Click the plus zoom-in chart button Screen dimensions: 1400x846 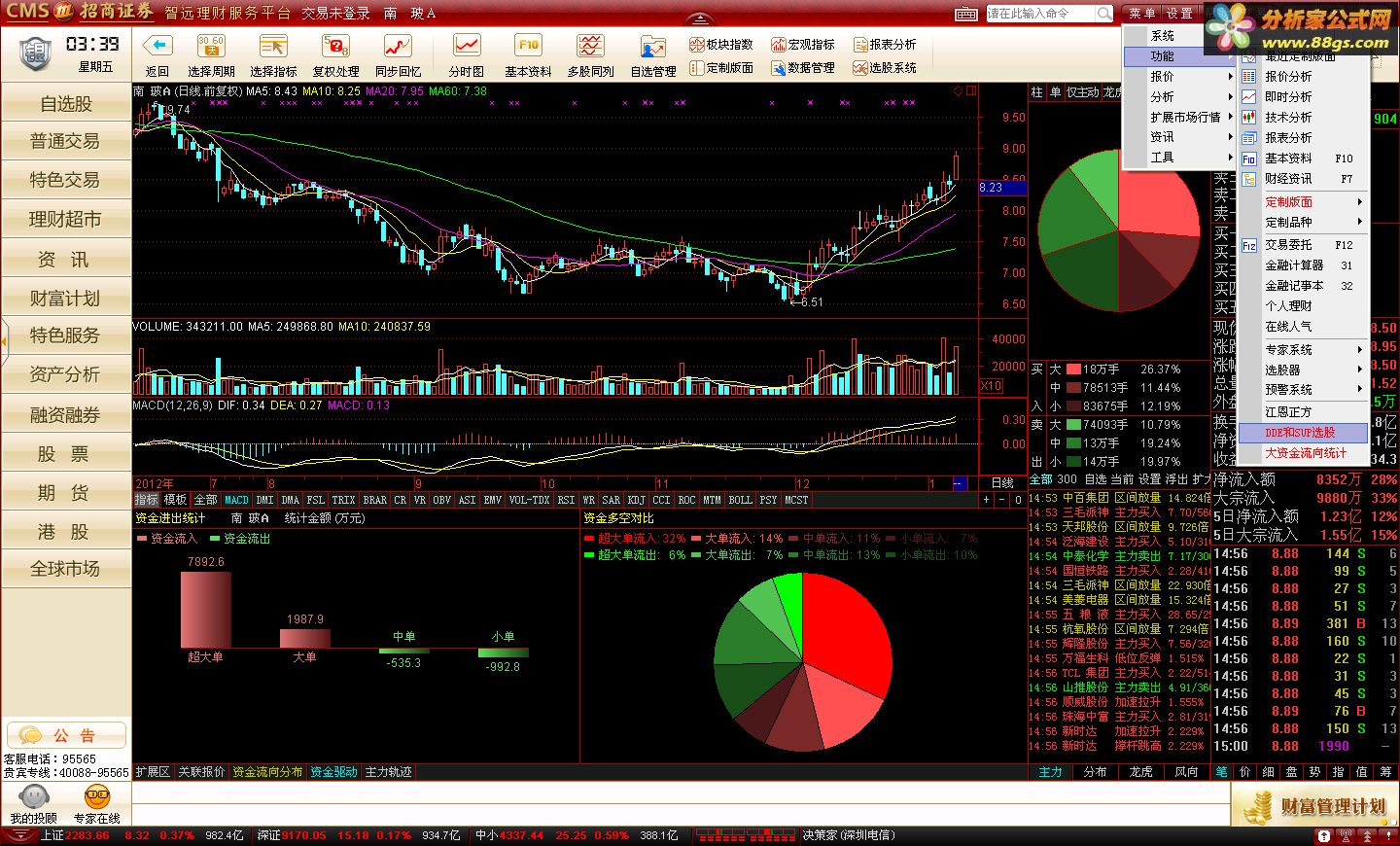click(x=986, y=500)
